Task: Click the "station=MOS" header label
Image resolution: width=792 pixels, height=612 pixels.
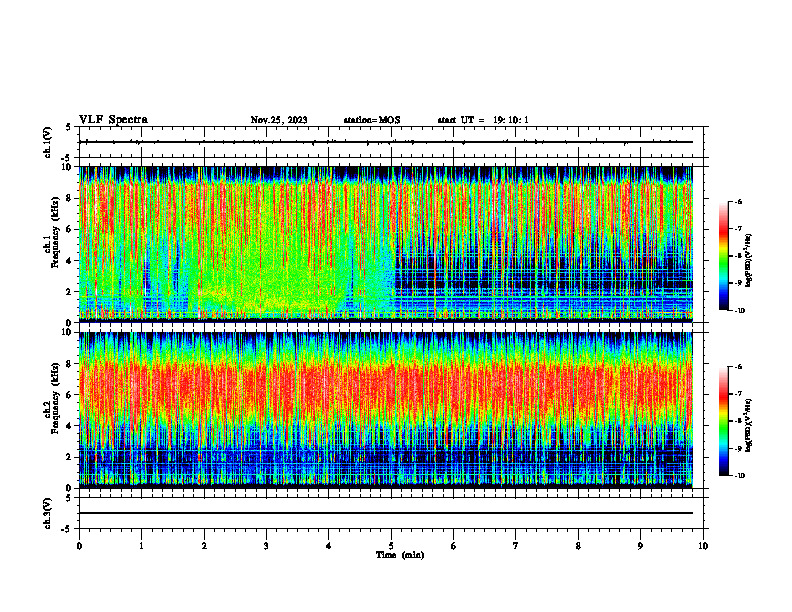Action: (372, 120)
